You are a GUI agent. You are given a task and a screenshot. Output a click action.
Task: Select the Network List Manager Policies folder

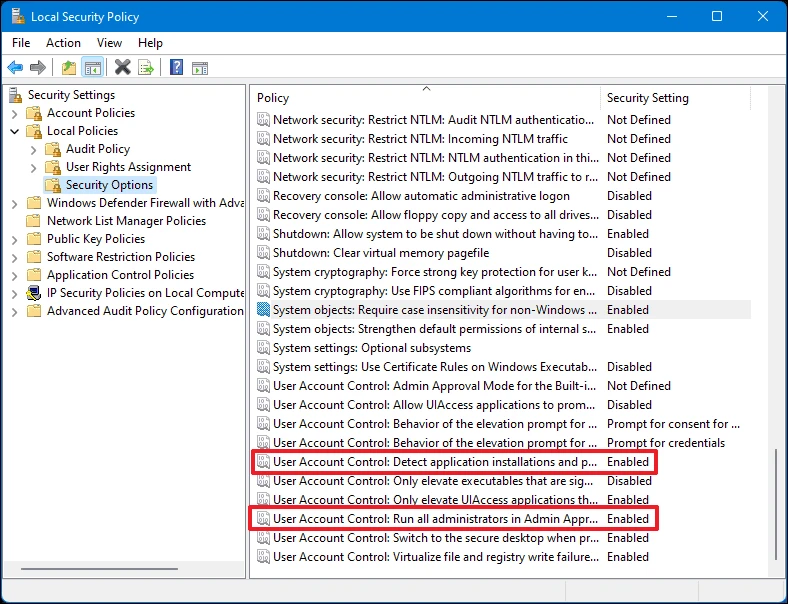point(126,221)
